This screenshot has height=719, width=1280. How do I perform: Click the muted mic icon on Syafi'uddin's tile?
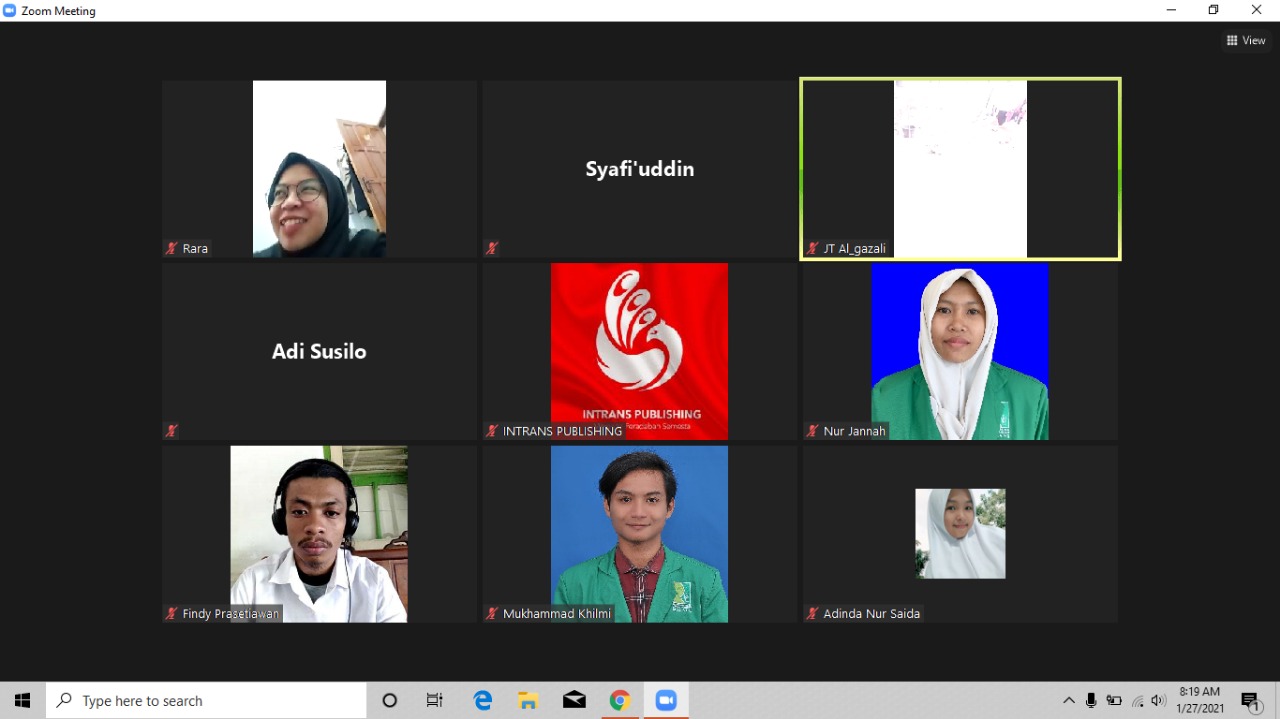pos(492,248)
